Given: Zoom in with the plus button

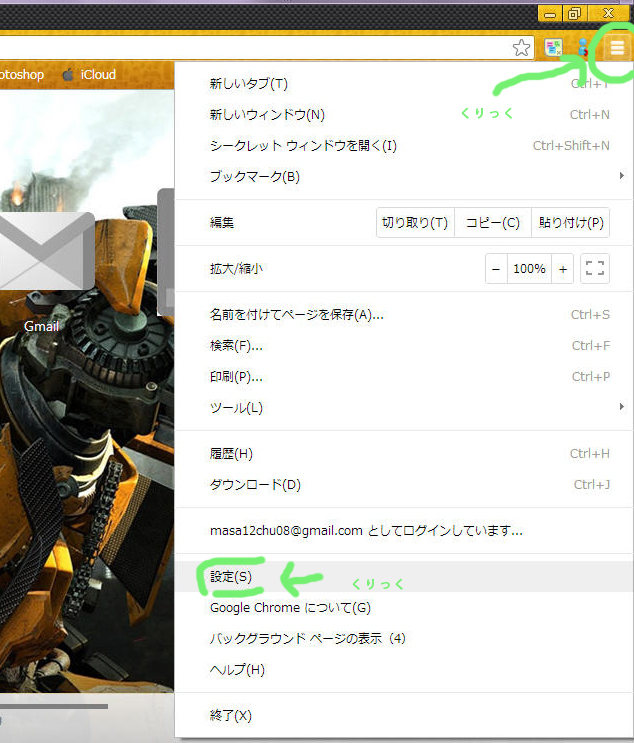Looking at the screenshot, I should pyautogui.click(x=563, y=268).
